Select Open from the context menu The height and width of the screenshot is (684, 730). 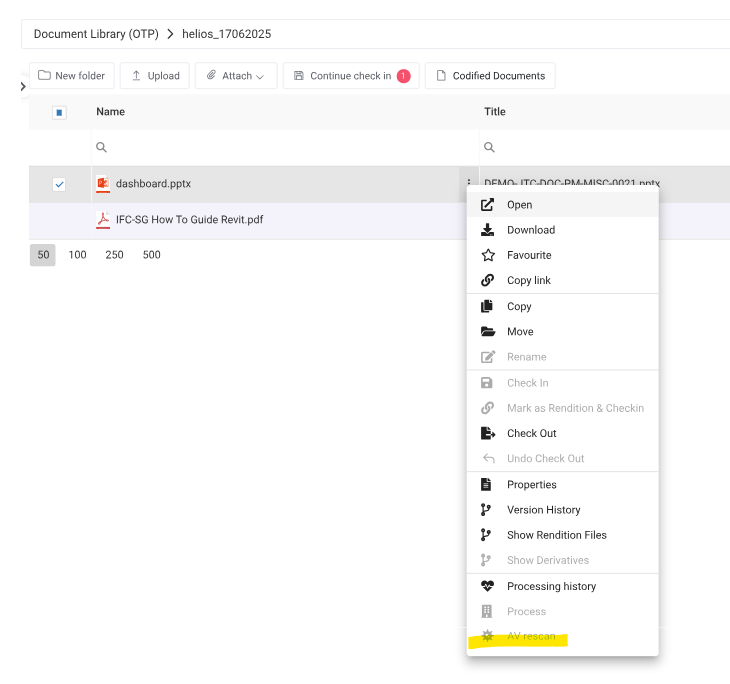tap(519, 205)
